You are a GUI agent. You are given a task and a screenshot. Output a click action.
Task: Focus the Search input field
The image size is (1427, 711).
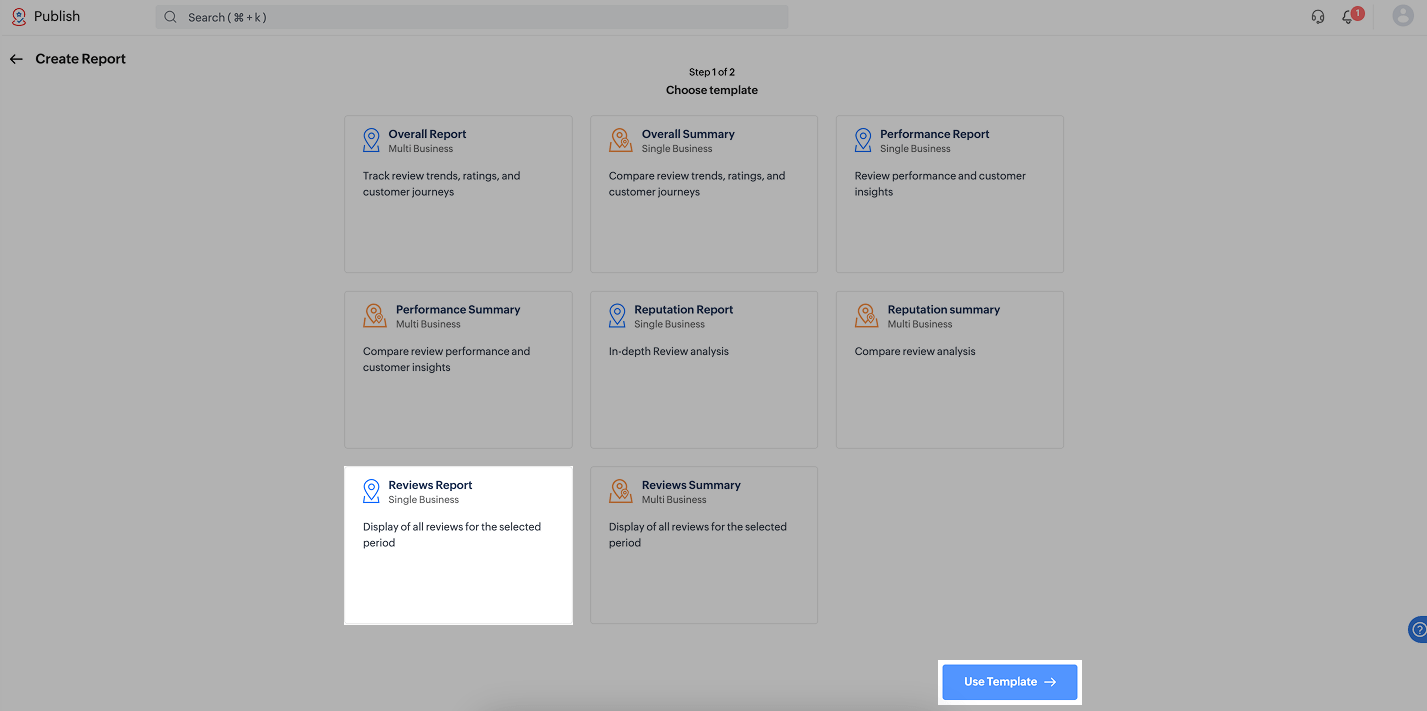(x=472, y=17)
